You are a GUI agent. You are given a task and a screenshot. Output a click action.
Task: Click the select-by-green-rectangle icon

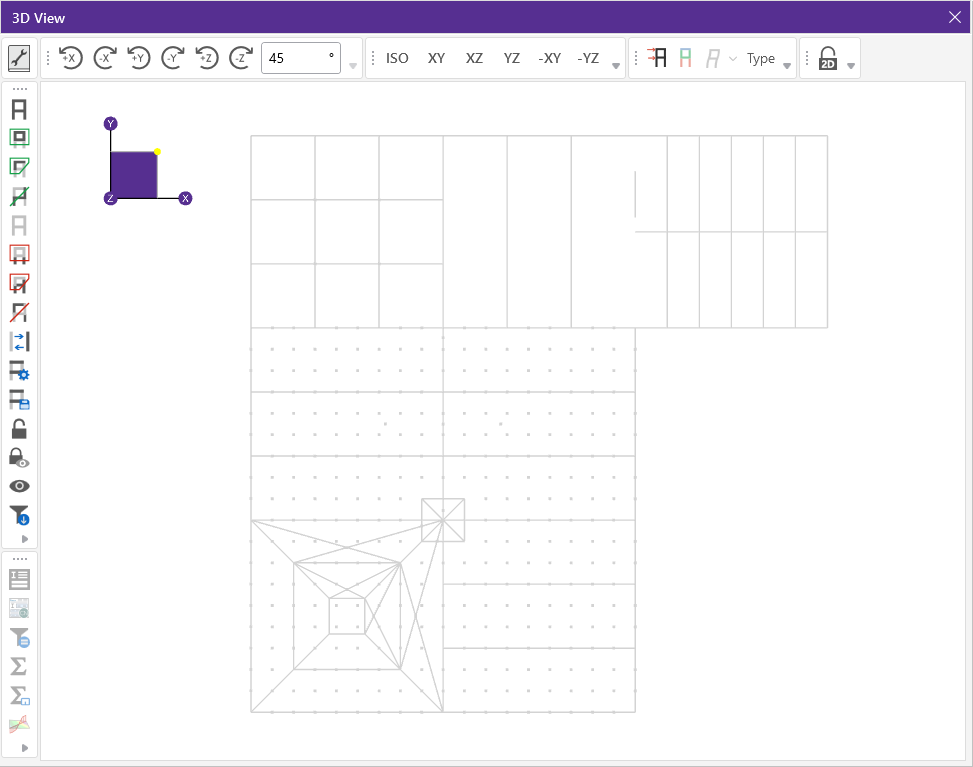point(19,138)
